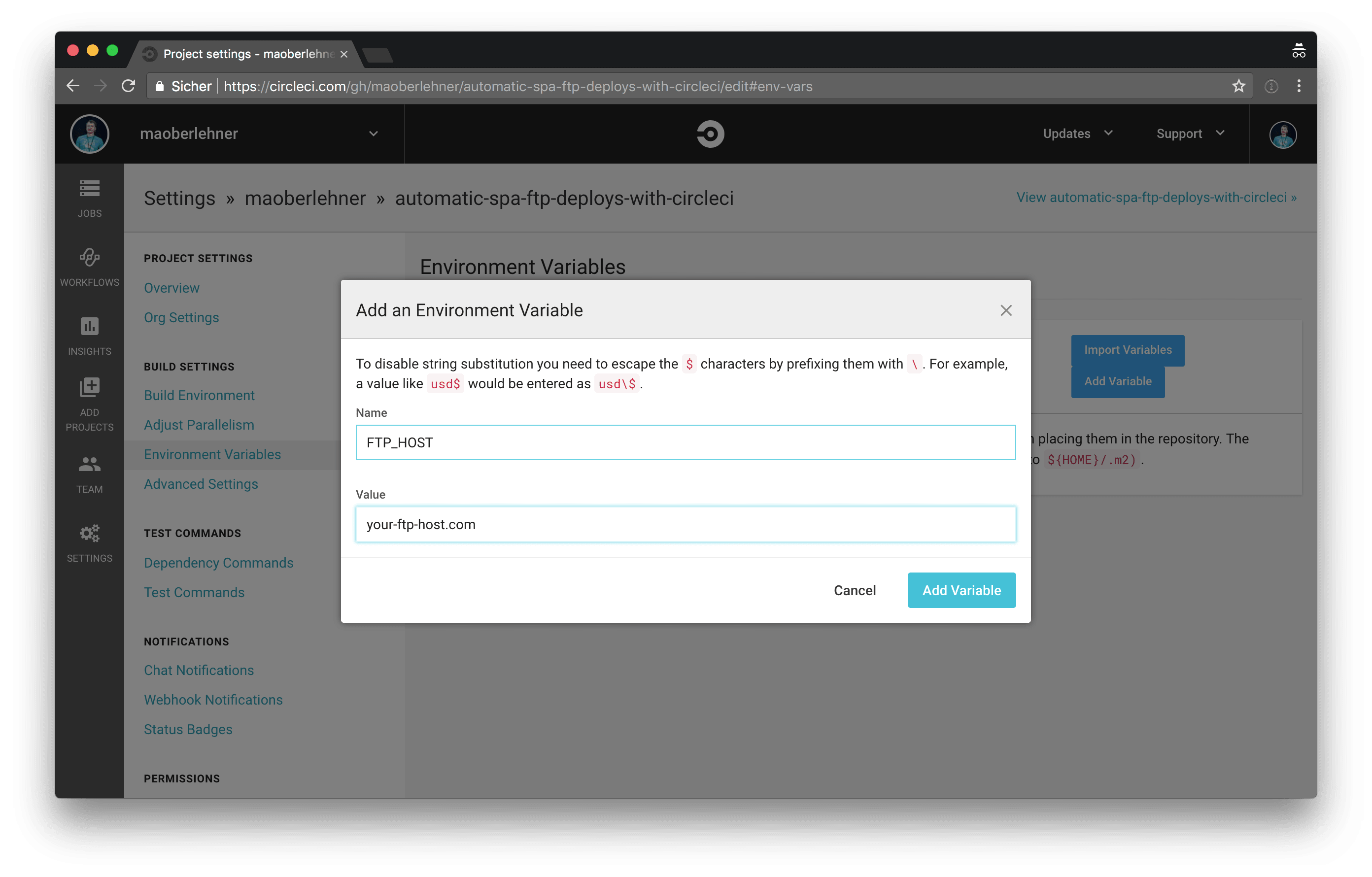Viewport: 1372px width, 877px height.
Task: Bookmark page with the star icon
Action: [x=1238, y=86]
